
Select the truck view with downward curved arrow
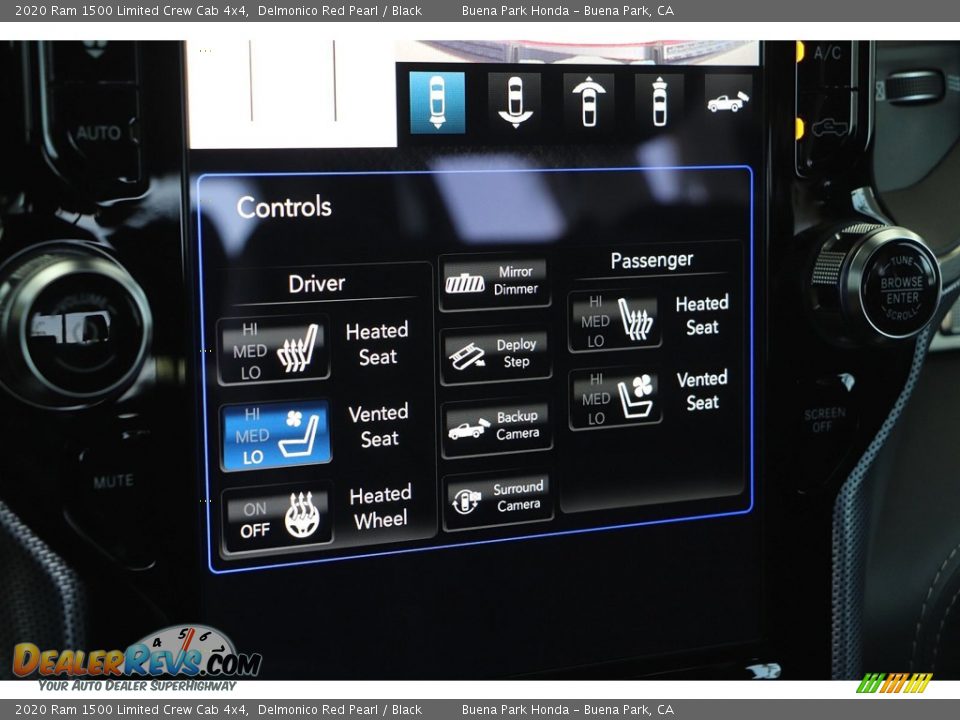(x=514, y=102)
